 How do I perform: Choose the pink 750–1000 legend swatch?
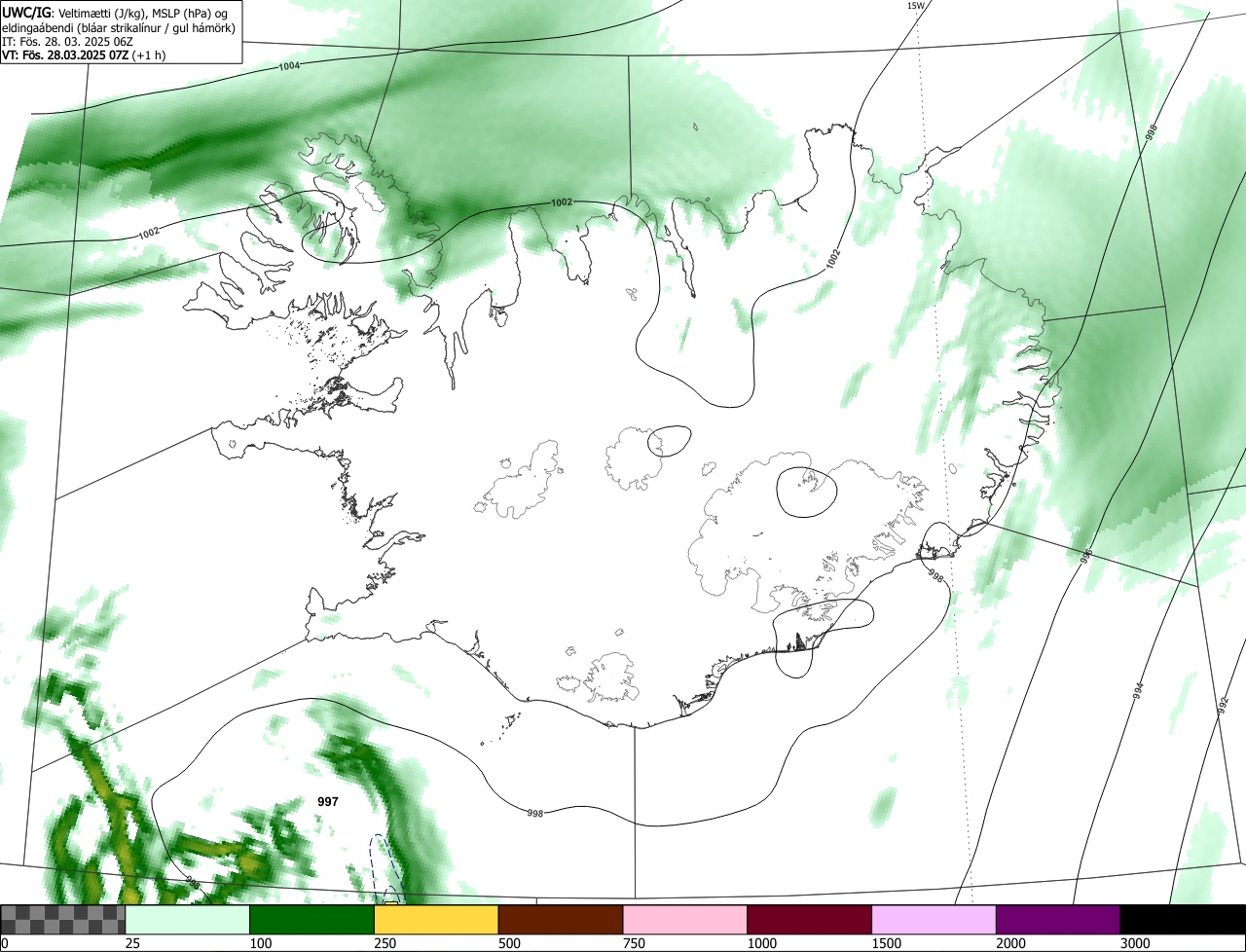pyautogui.click(x=685, y=919)
